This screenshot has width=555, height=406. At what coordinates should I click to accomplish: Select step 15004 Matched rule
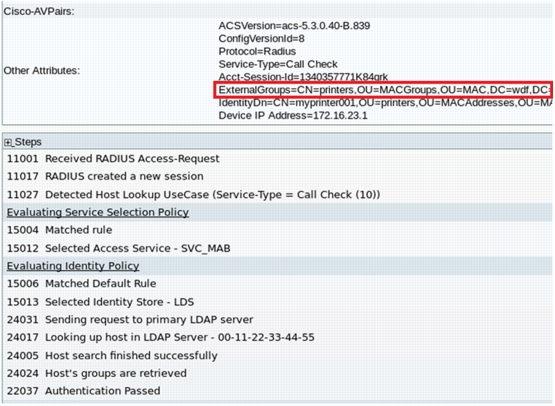point(59,230)
